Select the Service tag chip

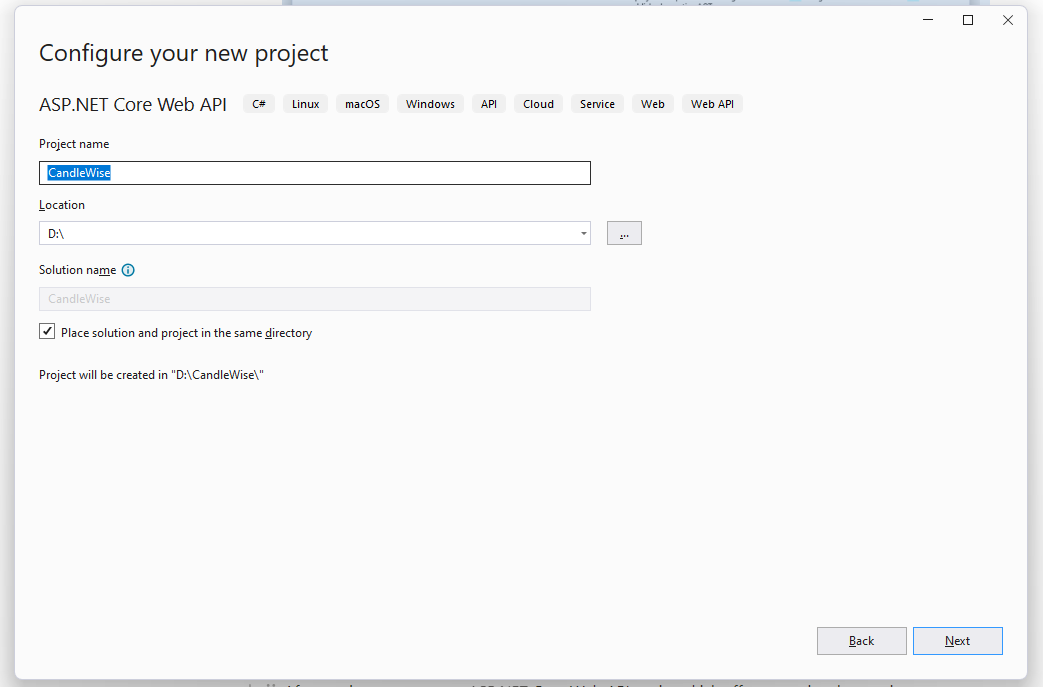coord(597,103)
